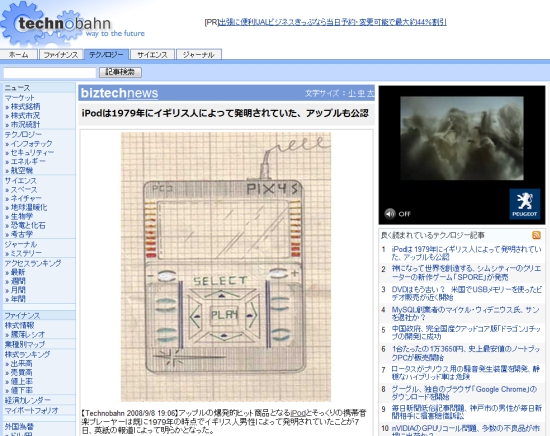Viewport: 550px width, 436px height.
Task: Open 市況統計 sidebar link
Action: tap(25, 125)
